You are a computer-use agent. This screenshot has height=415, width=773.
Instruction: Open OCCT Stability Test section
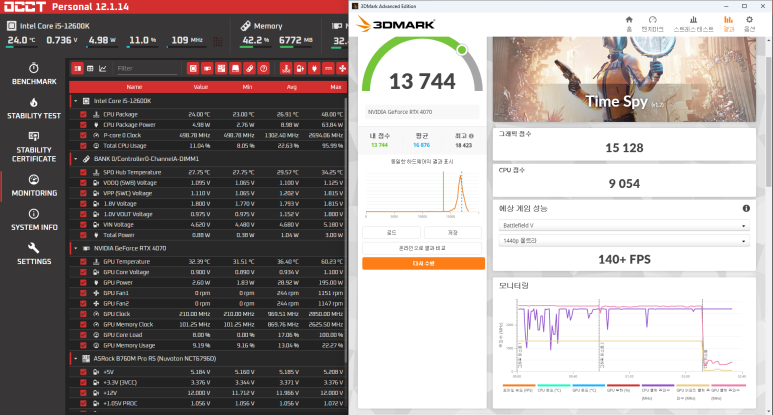pyautogui.click(x=34, y=108)
